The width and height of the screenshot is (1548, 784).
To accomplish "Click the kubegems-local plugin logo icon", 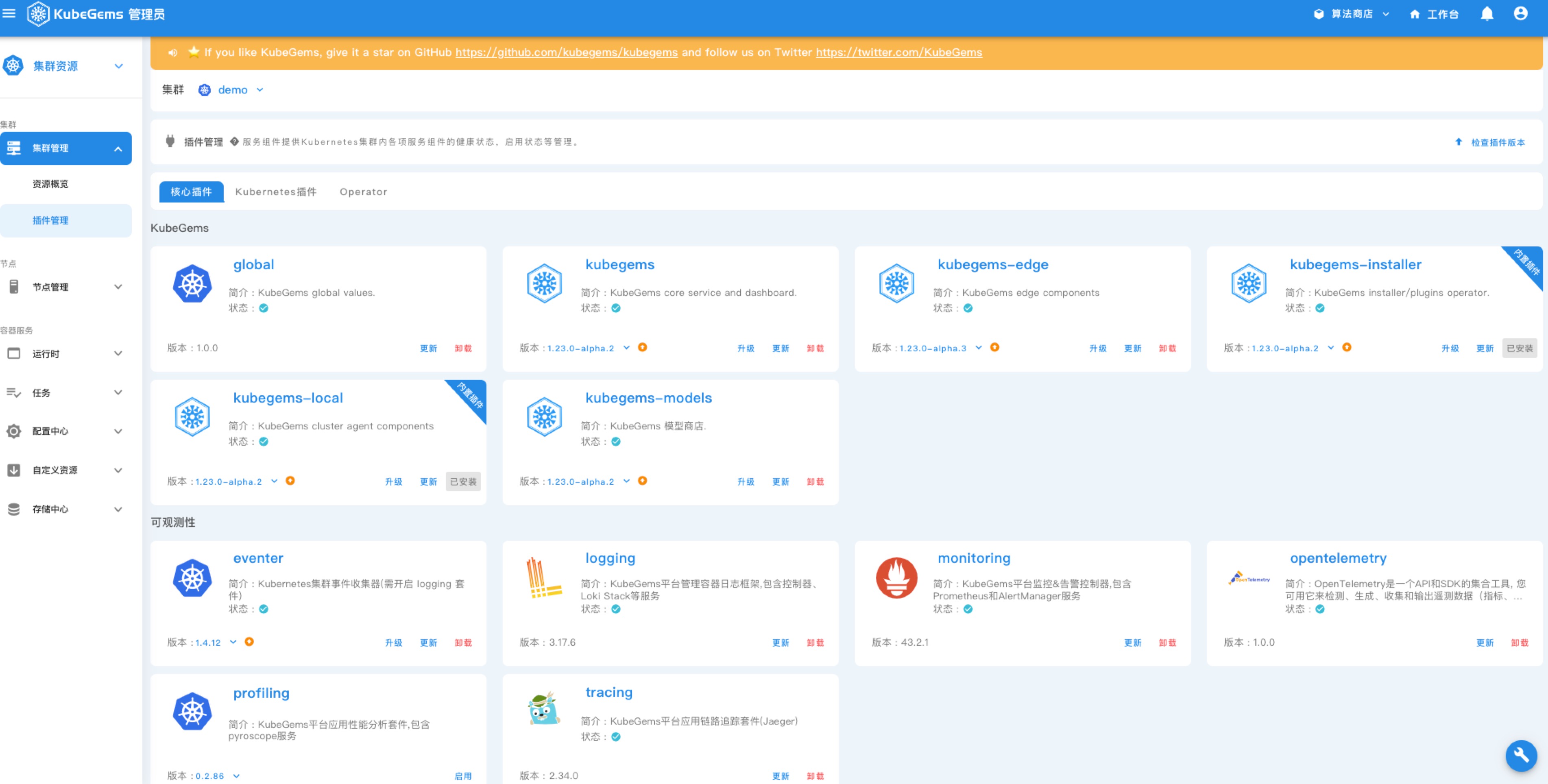I will coord(192,417).
